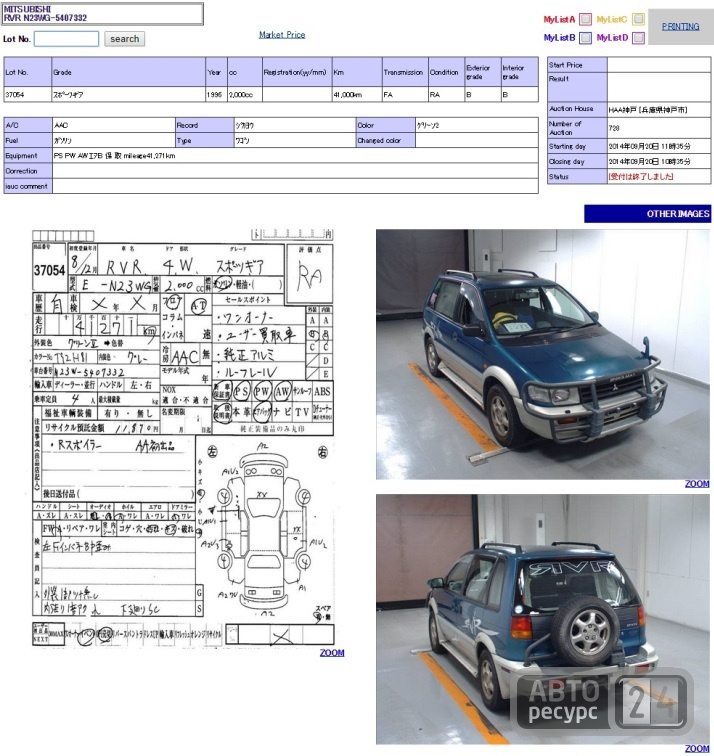Click the search button

coord(124,39)
